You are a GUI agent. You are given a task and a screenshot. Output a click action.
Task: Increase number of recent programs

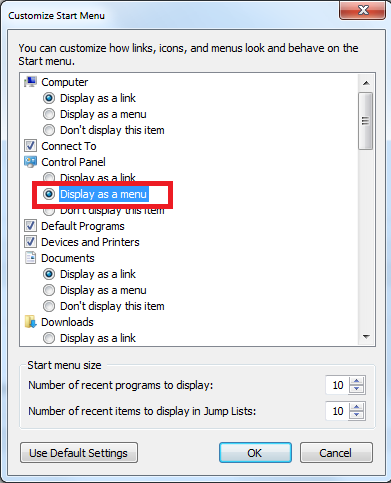point(357,381)
